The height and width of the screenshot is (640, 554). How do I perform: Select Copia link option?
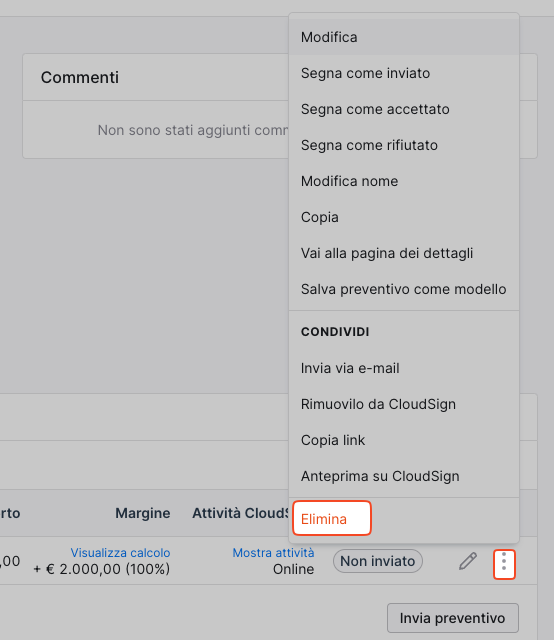pos(404,440)
